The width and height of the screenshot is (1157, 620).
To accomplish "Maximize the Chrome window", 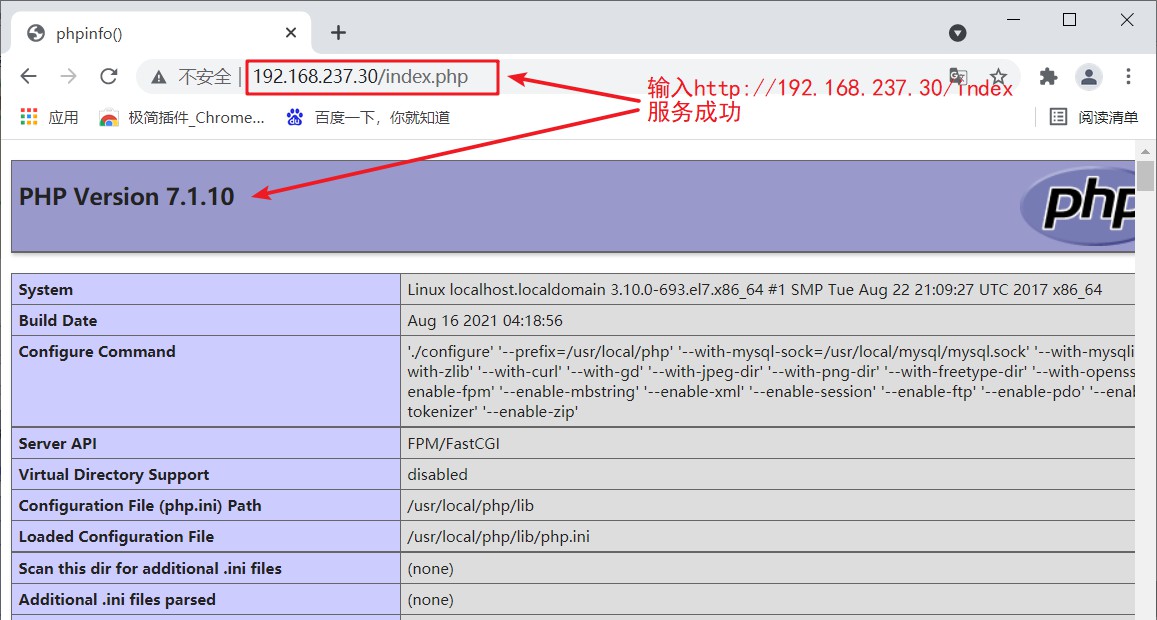I will point(1069,20).
